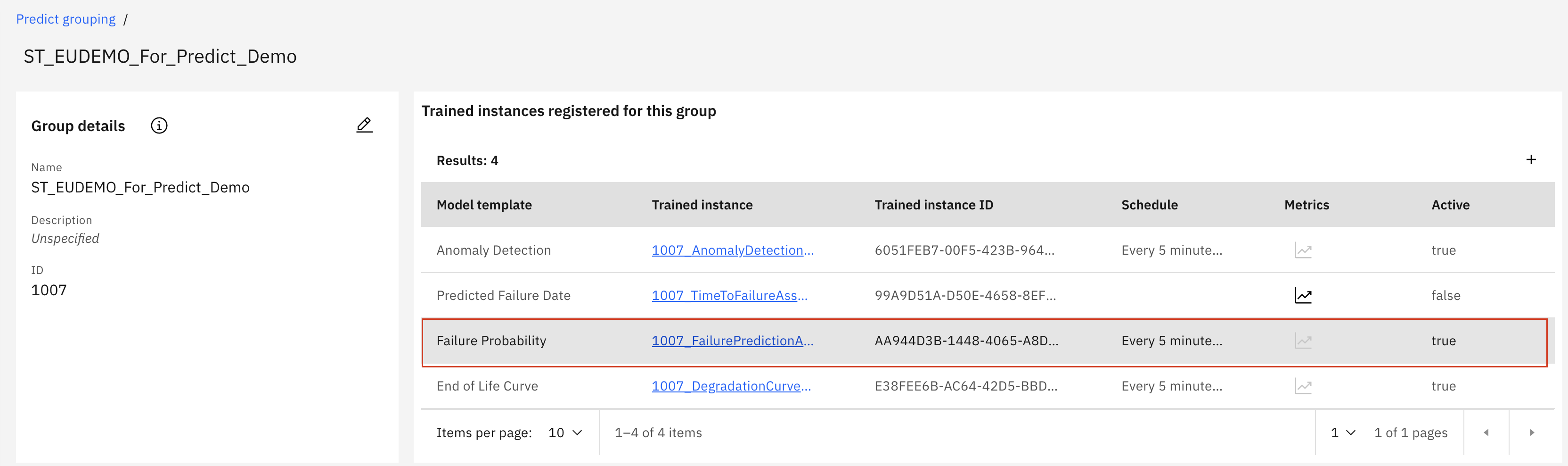
Task: Open the 1007_AnomalyDetection trained instance link
Action: 732,250
